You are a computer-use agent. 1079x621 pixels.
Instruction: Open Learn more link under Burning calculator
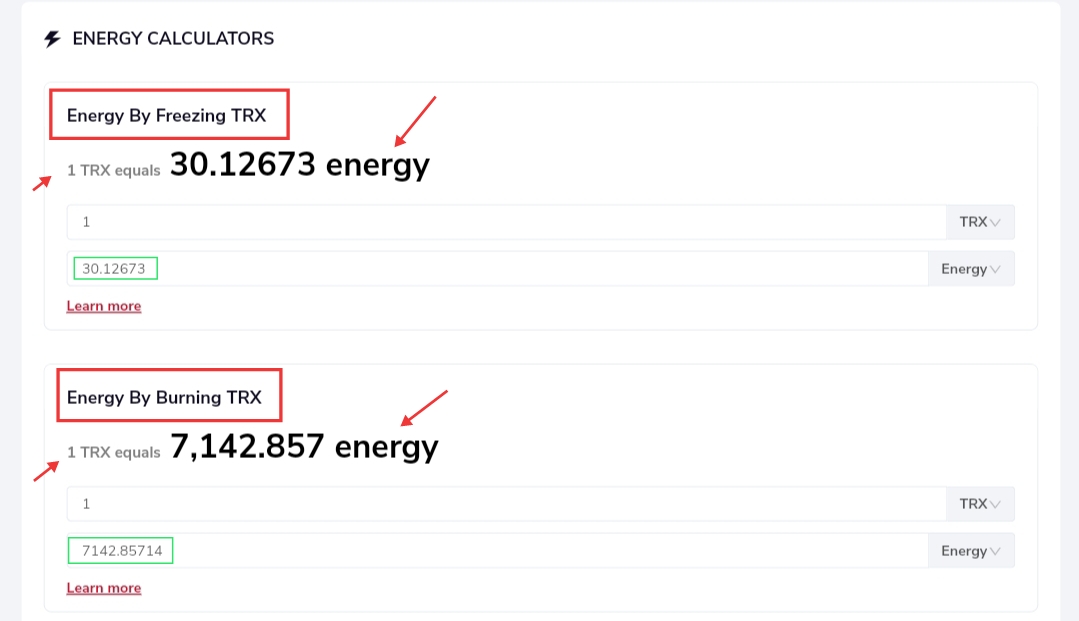104,589
